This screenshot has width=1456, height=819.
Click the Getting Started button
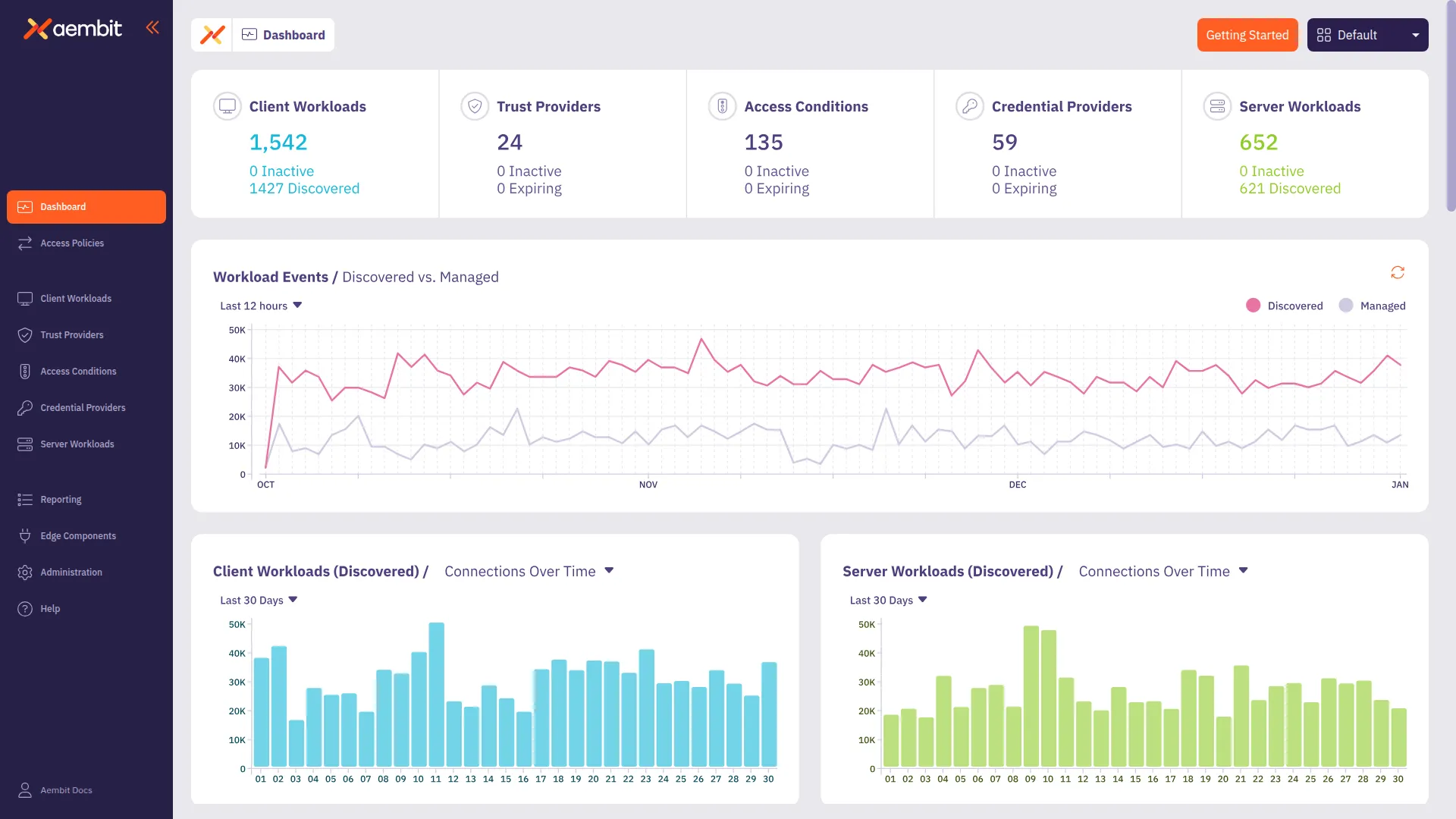[x=1247, y=35]
